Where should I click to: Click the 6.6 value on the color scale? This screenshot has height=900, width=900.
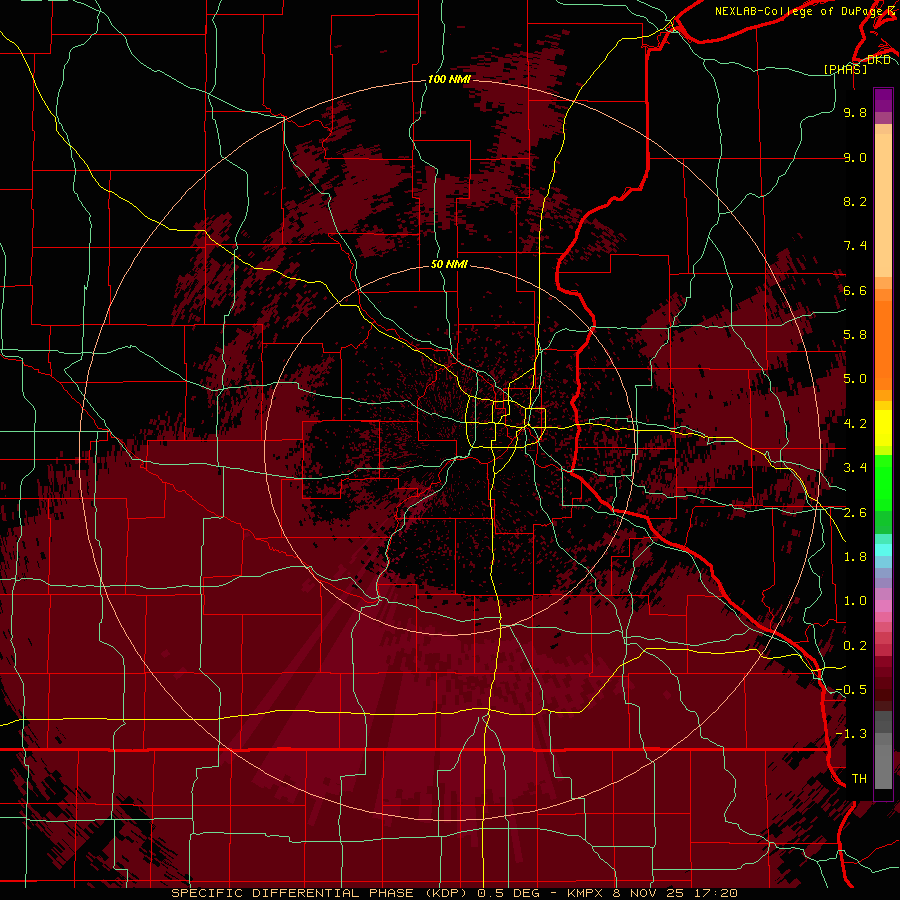tap(855, 290)
